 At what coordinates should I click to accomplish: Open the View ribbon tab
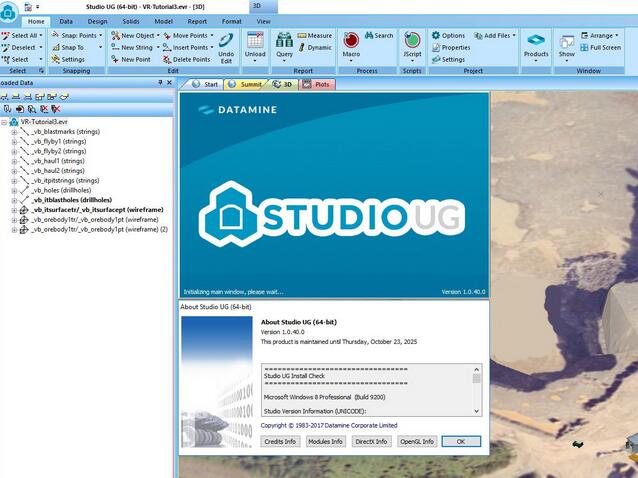coord(263,22)
